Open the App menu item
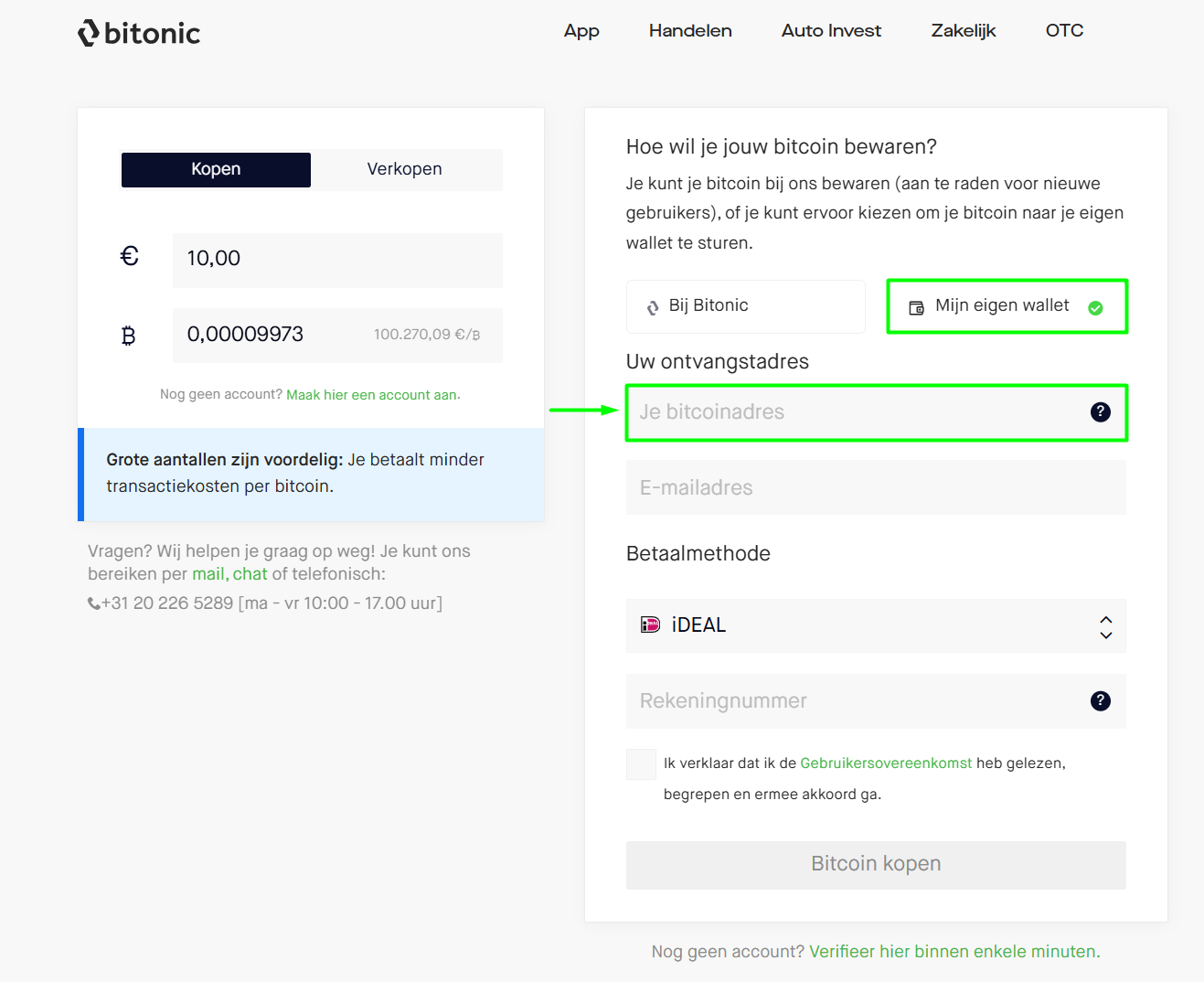1204x982 pixels. tap(581, 31)
